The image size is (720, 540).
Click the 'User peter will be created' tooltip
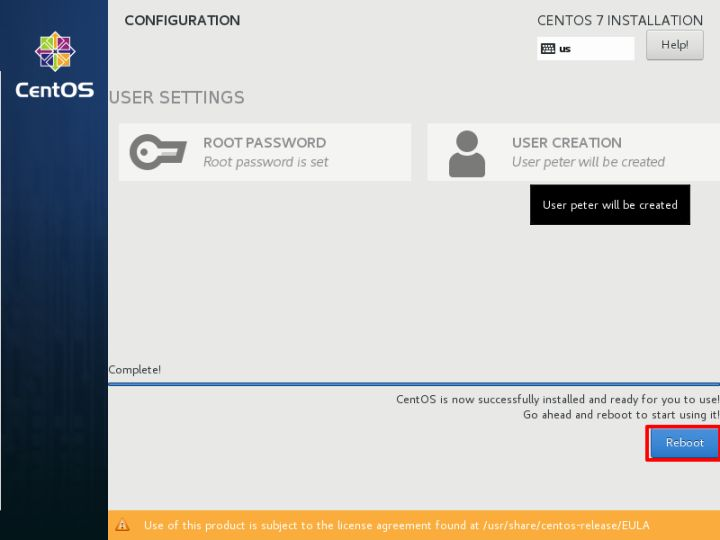609,205
